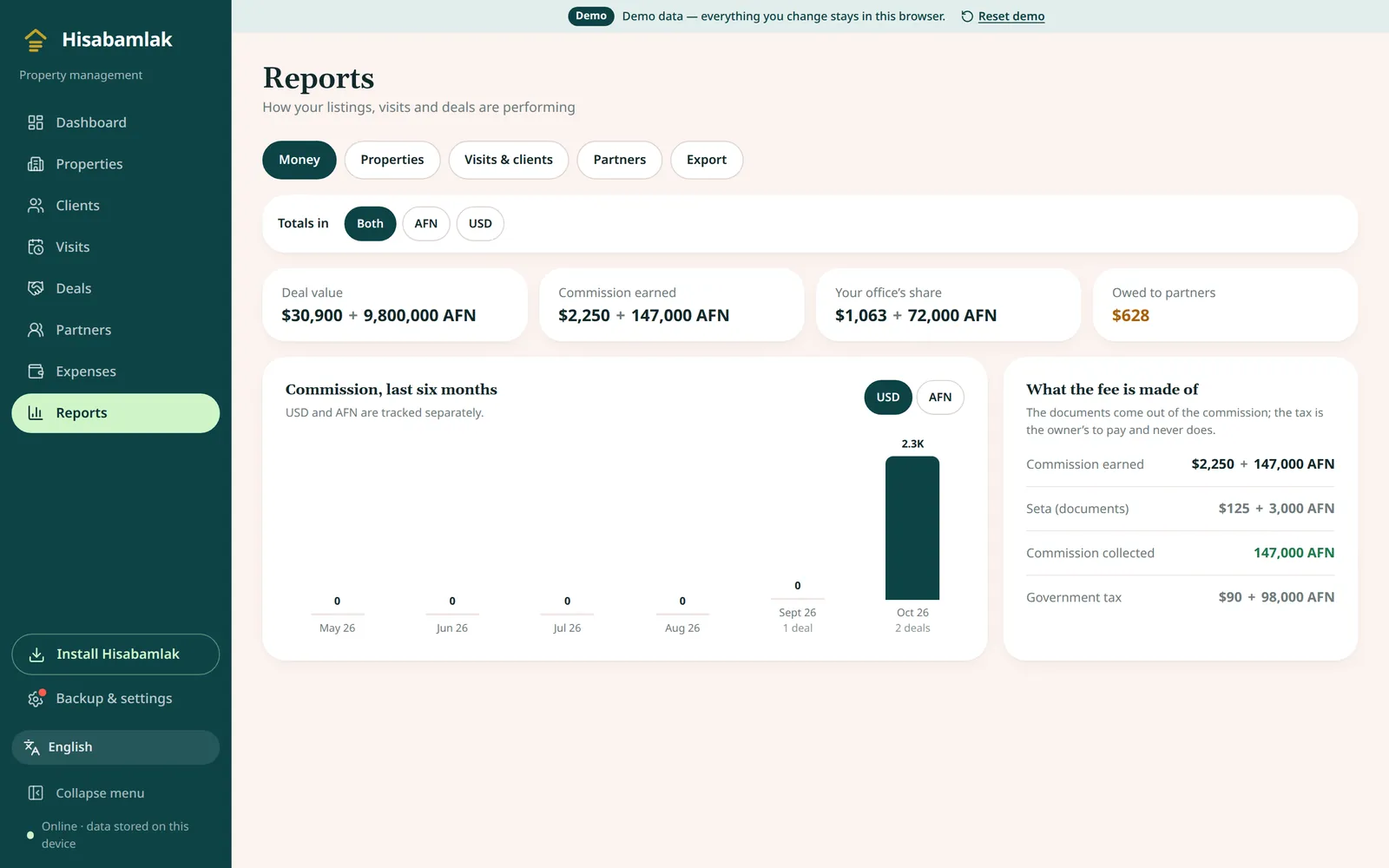Click the Visits calendar icon
This screenshot has width=1389, height=868.
(x=36, y=247)
